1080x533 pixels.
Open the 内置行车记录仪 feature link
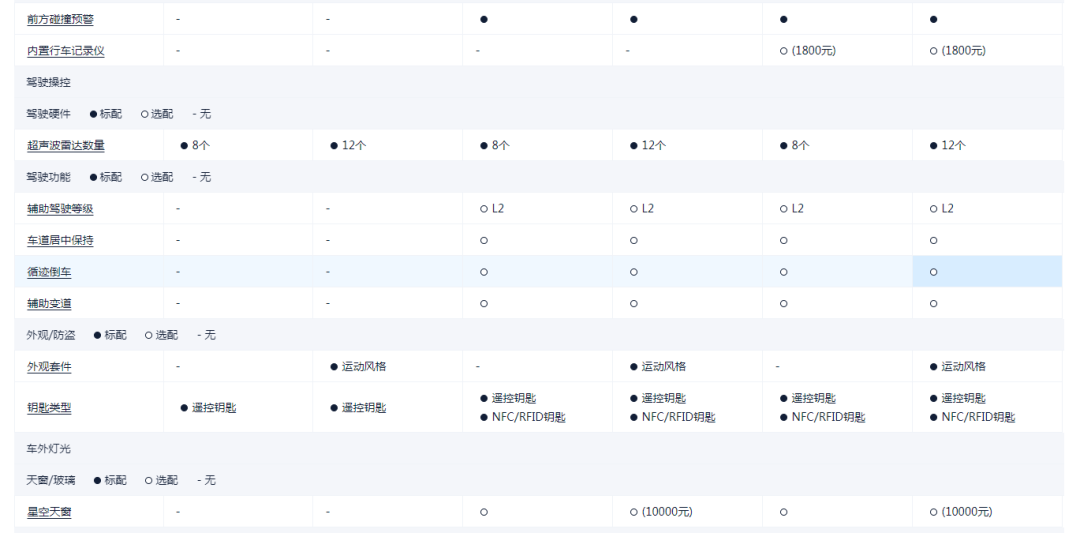point(65,51)
